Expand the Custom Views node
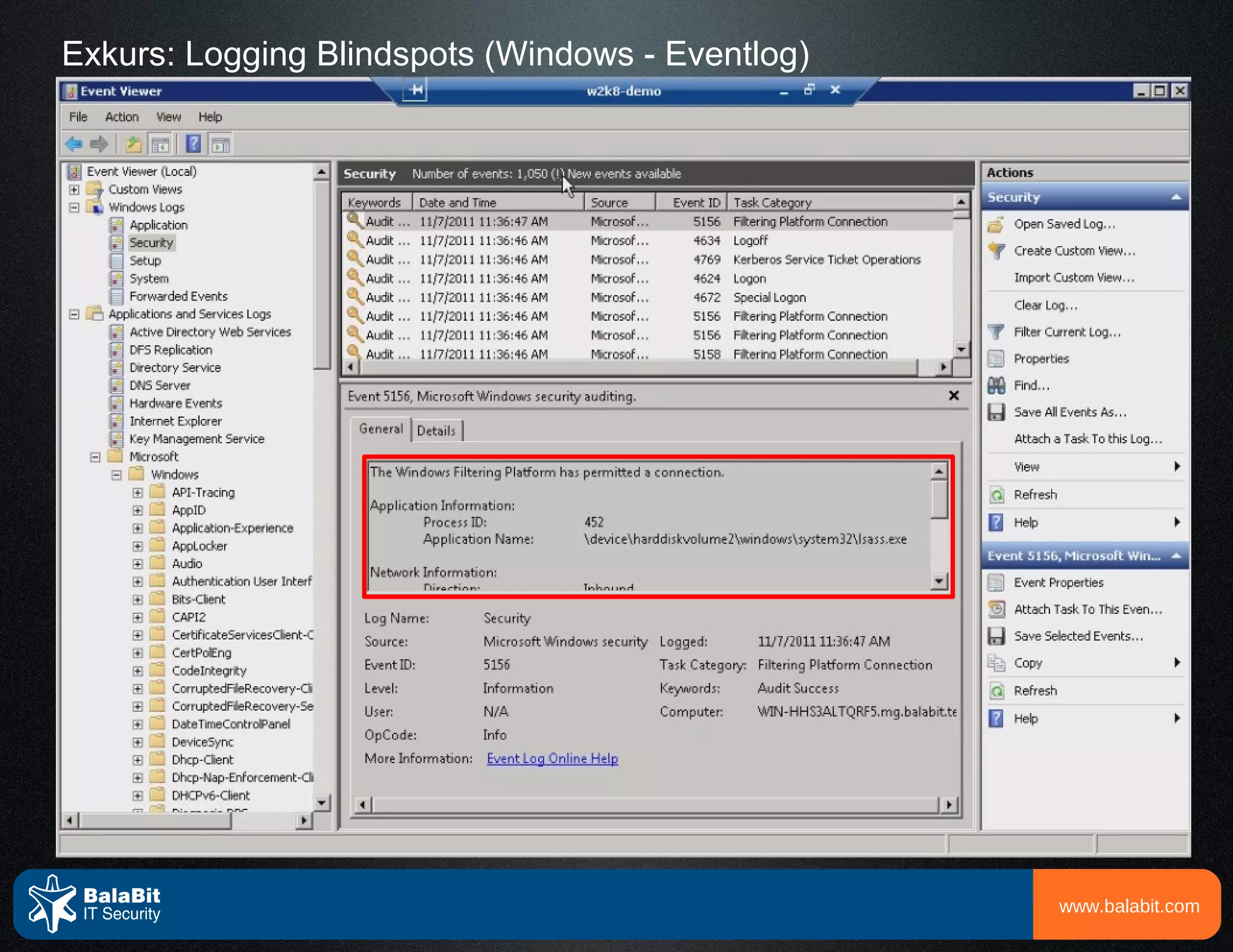This screenshot has height=952, width=1233. pos(74,190)
